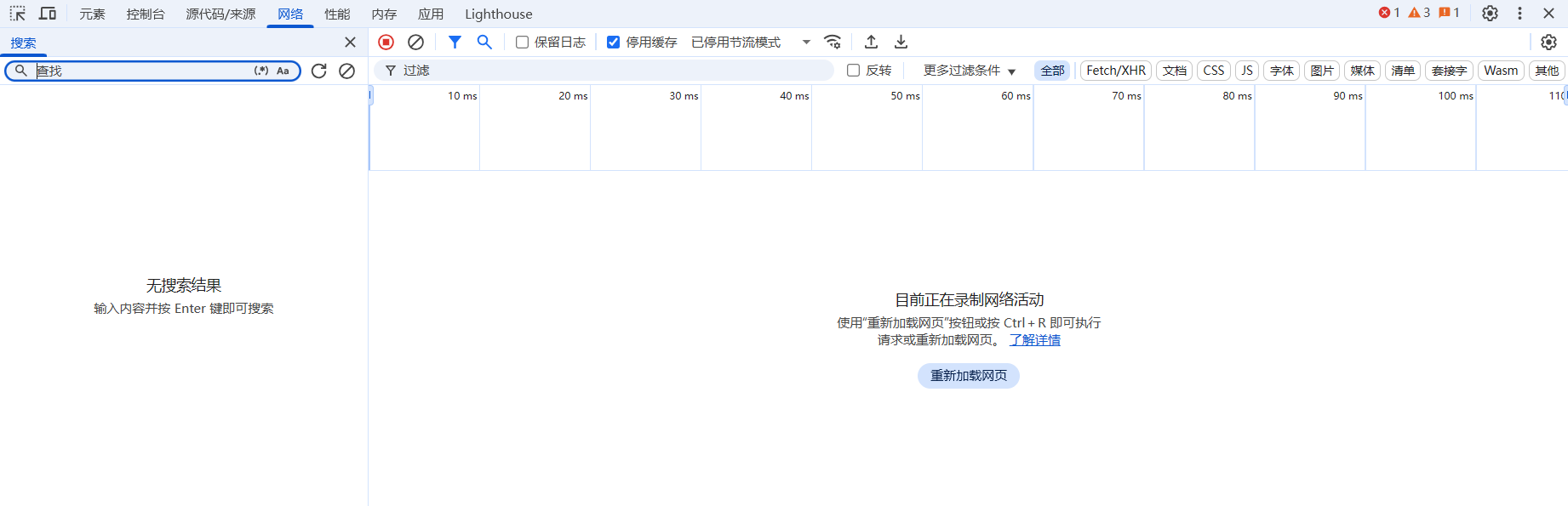This screenshot has height=506, width=1568.
Task: Click the network search magnifier icon
Action: pyautogui.click(x=484, y=42)
